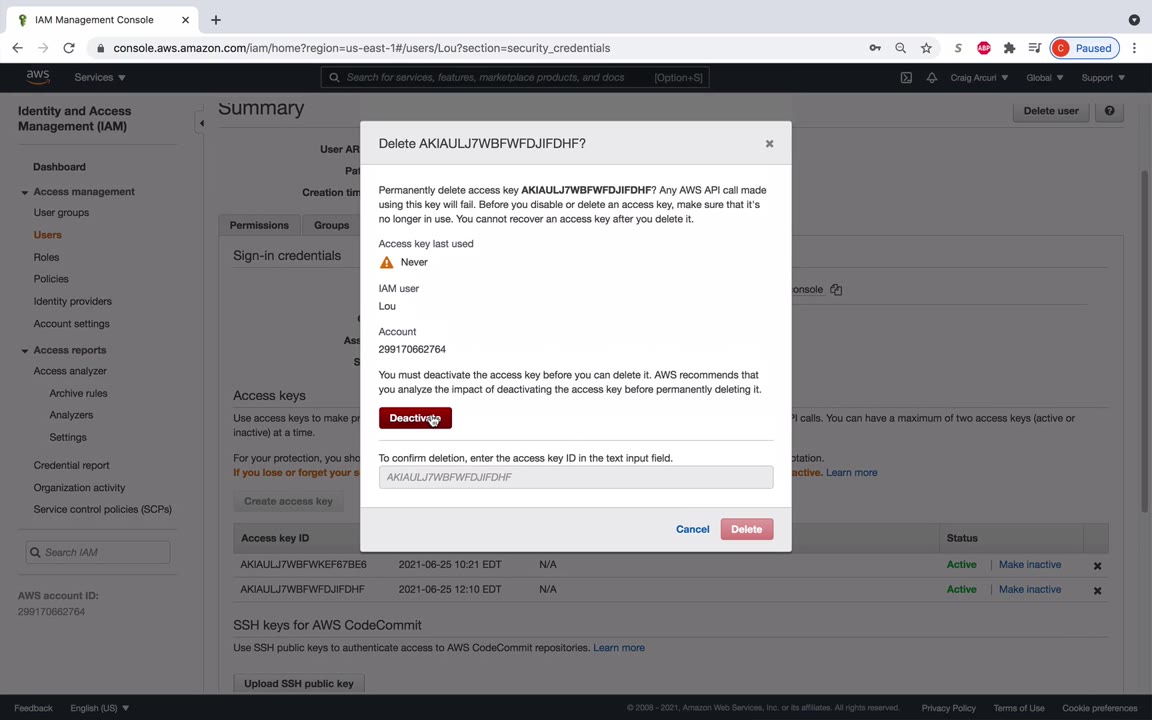Click the browser forward arrow
This screenshot has height=720, width=1152.
(43, 48)
